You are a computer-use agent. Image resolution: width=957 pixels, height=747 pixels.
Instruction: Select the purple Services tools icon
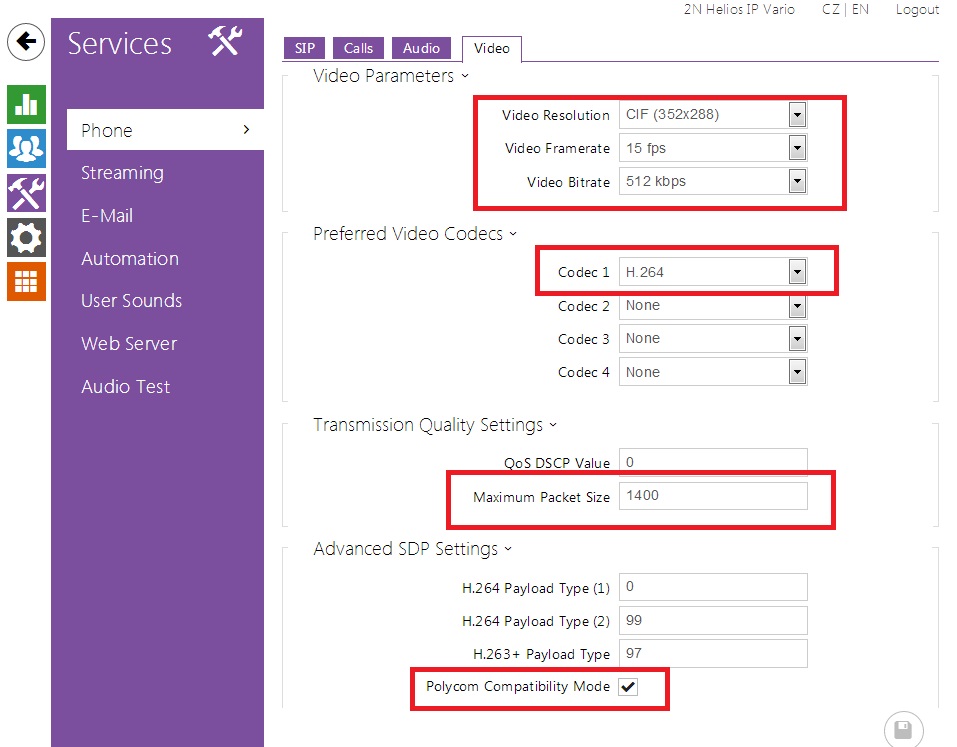[x=26, y=193]
